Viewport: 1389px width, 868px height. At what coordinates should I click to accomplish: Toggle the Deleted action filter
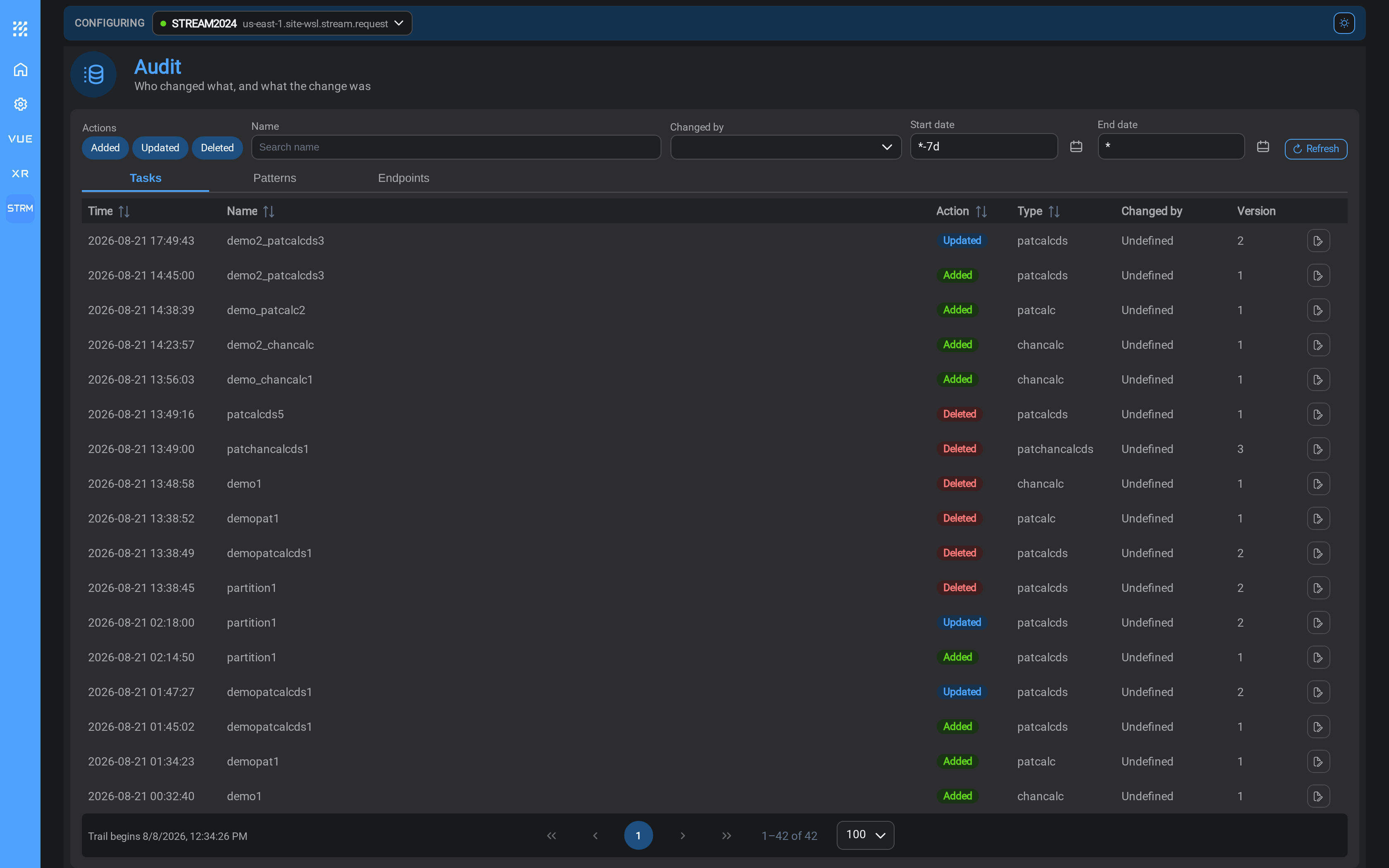(217, 148)
